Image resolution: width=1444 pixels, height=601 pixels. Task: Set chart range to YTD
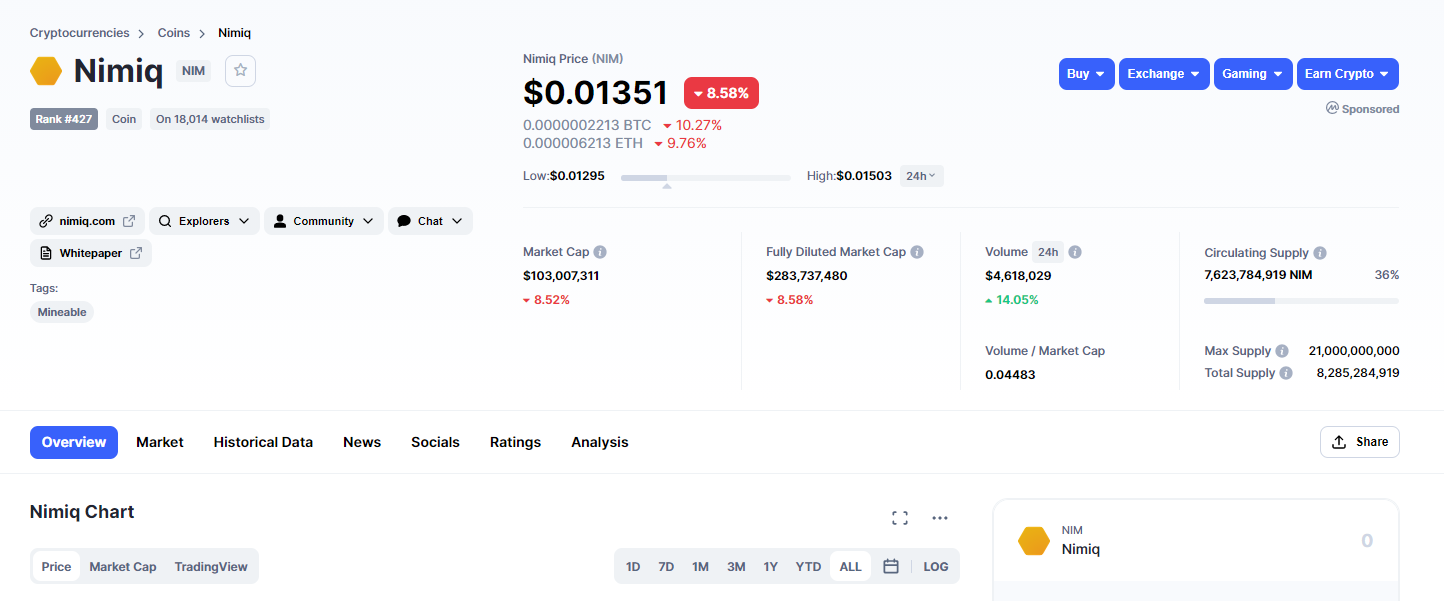[x=808, y=566]
